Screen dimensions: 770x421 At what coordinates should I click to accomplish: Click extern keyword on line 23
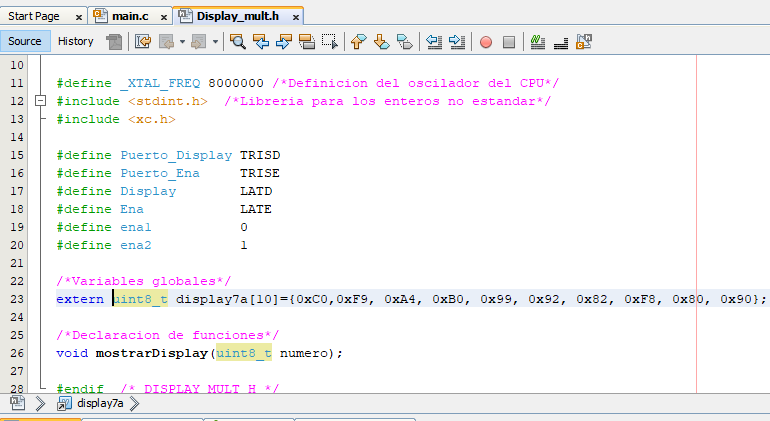pyautogui.click(x=80, y=299)
